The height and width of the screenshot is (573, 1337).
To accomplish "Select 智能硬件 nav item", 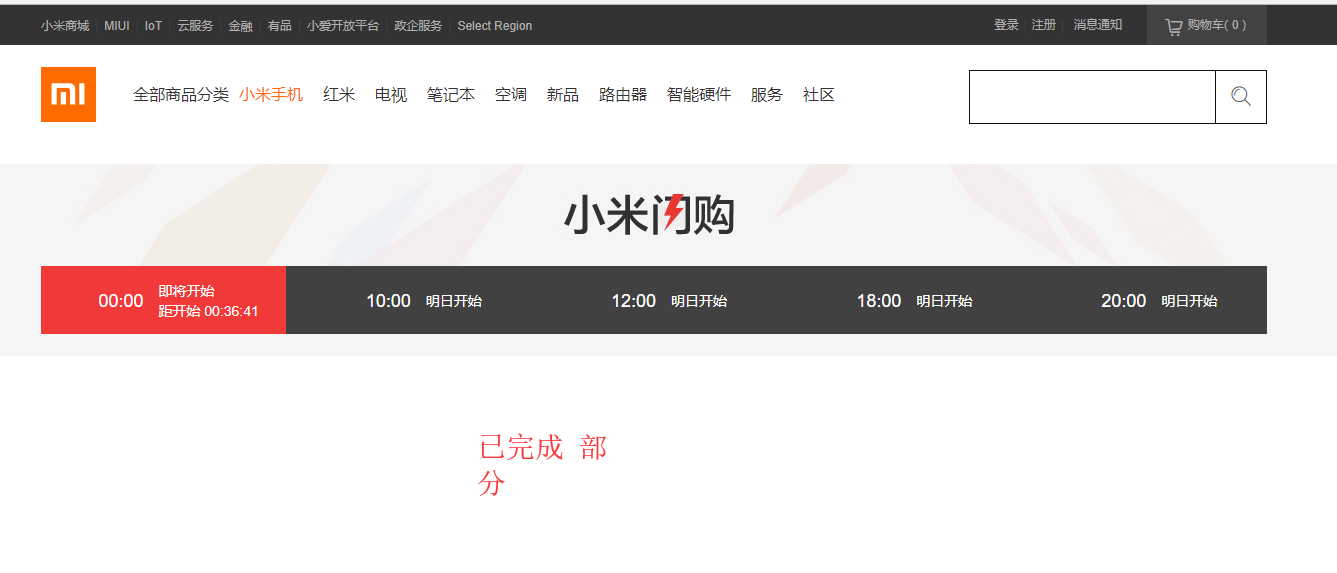I will [x=699, y=95].
